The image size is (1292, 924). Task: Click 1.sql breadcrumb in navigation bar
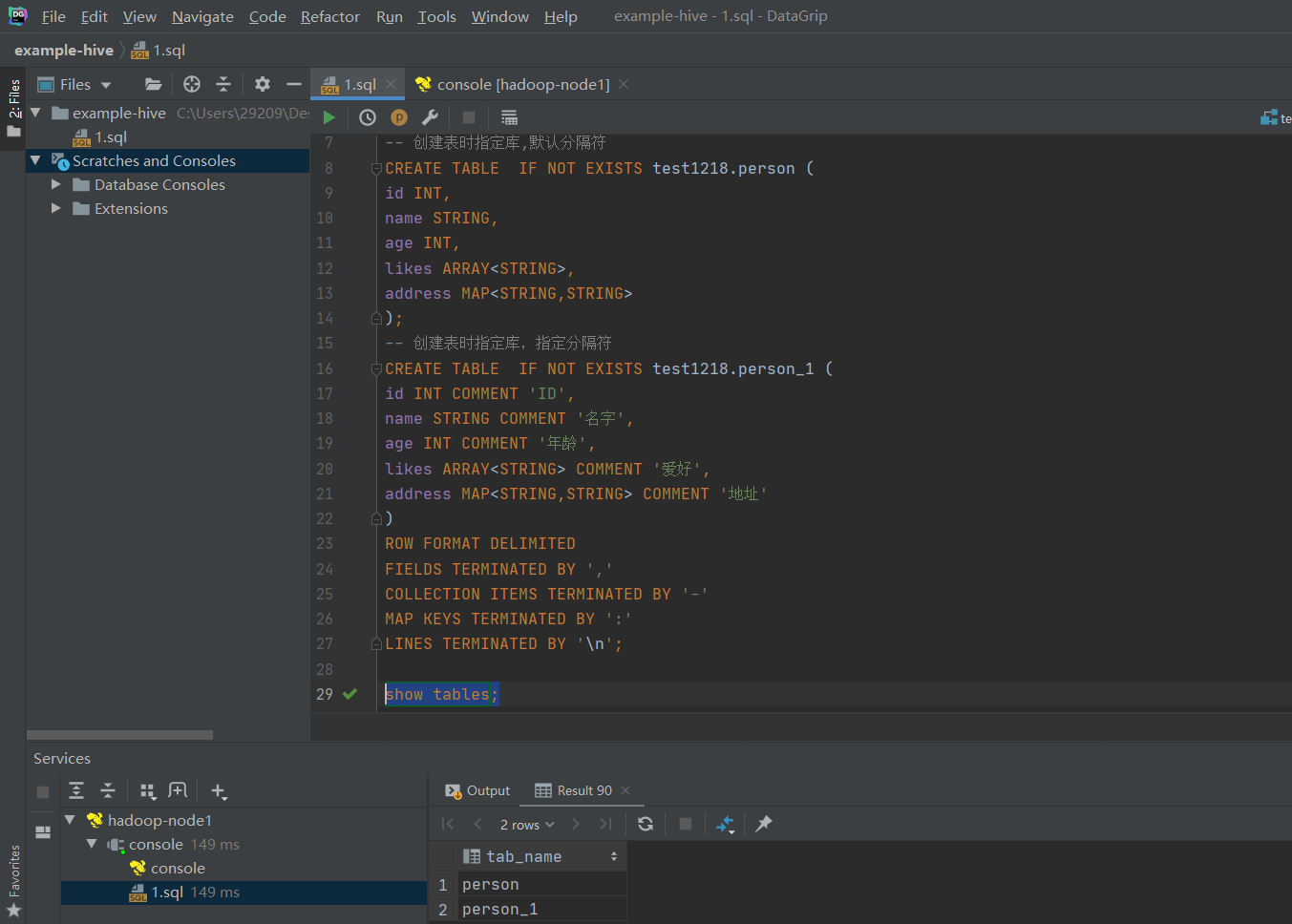click(x=159, y=50)
